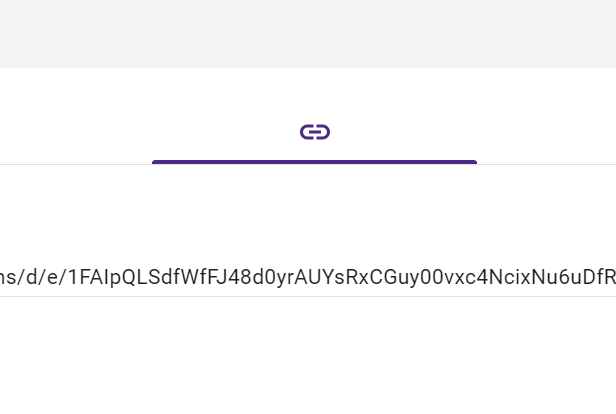Click the purple underline of the link tab

pyautogui.click(x=314, y=161)
